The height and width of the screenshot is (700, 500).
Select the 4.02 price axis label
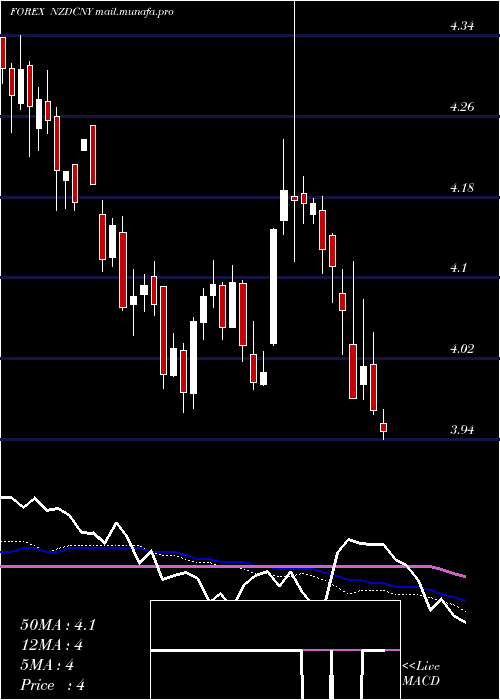click(462, 349)
